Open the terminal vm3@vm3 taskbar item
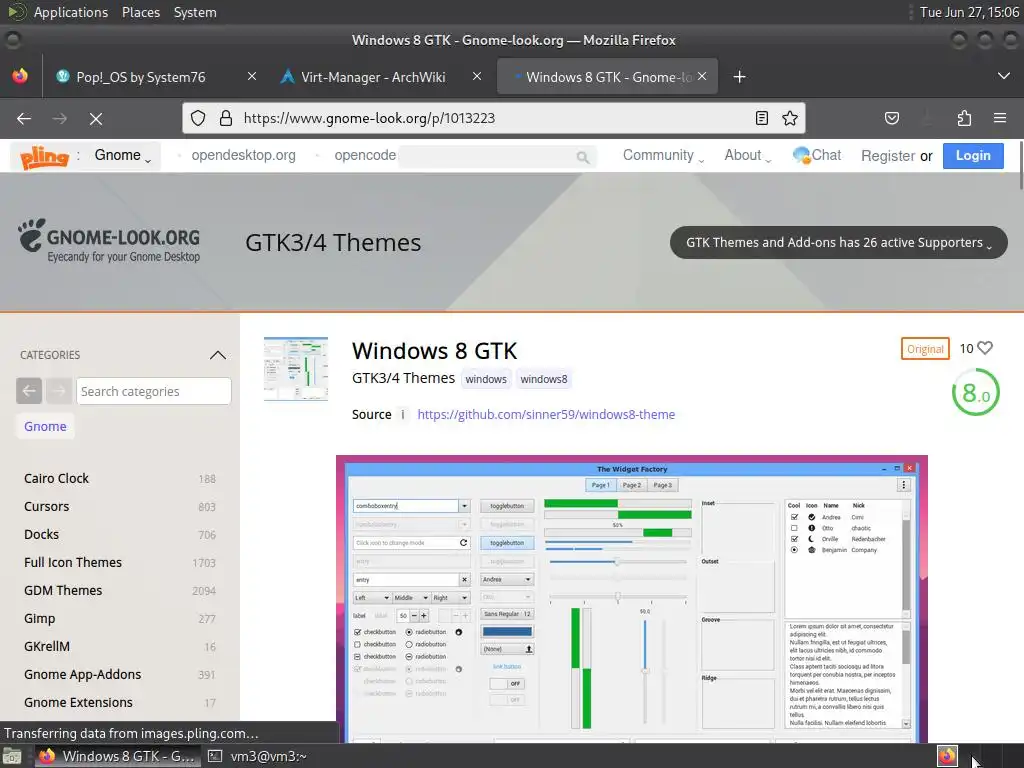The image size is (1024, 768). (257, 756)
